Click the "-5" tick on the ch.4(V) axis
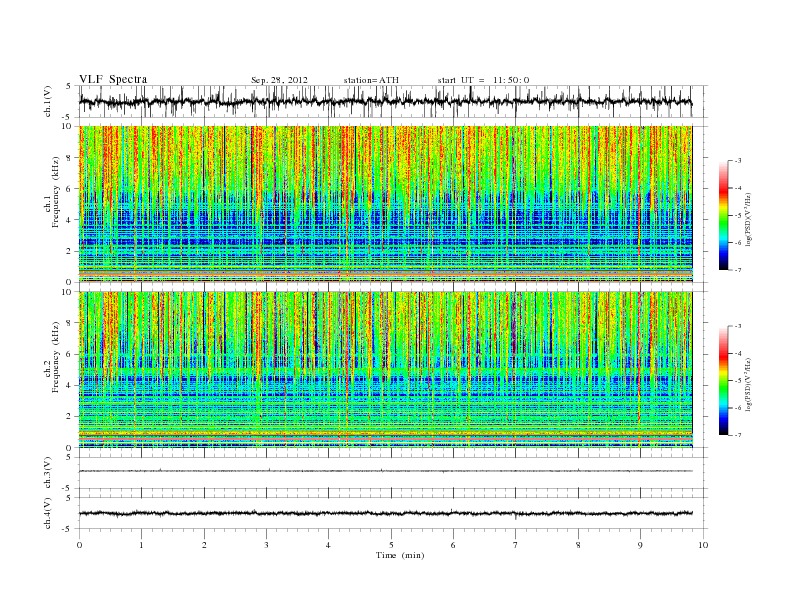The height and width of the screenshot is (612, 792). (x=68, y=529)
